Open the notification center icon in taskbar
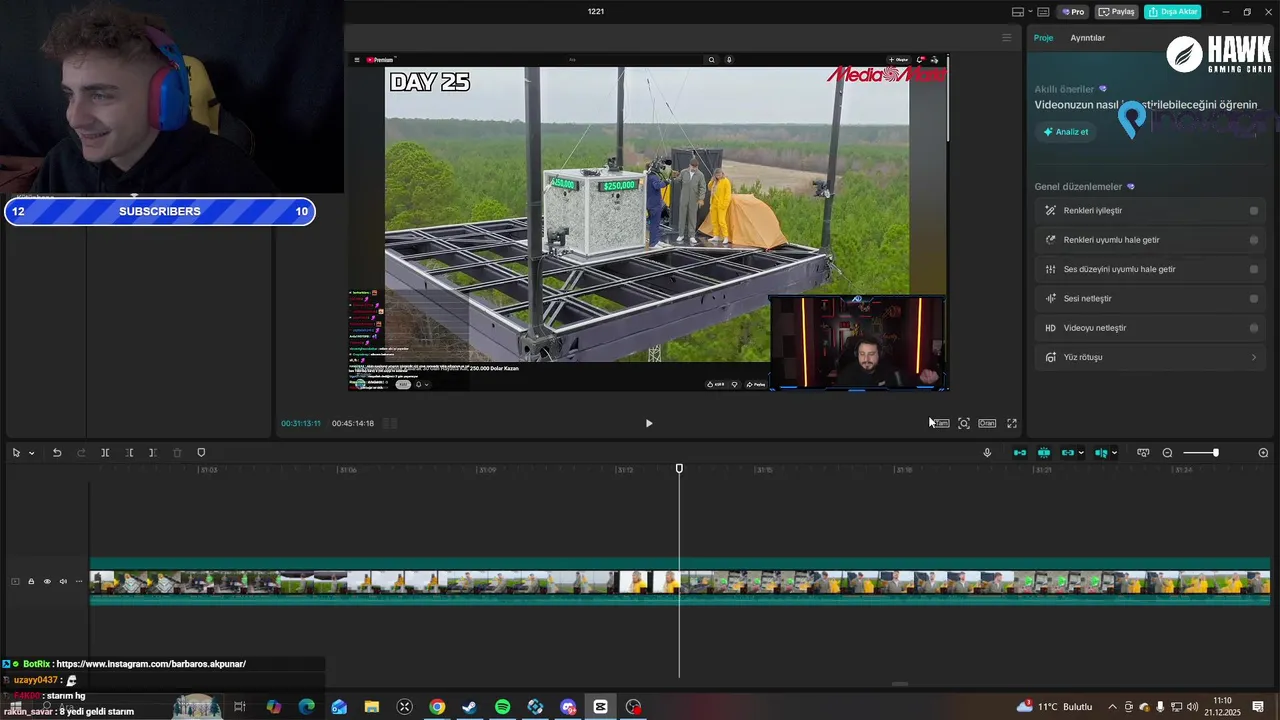 (1258, 707)
